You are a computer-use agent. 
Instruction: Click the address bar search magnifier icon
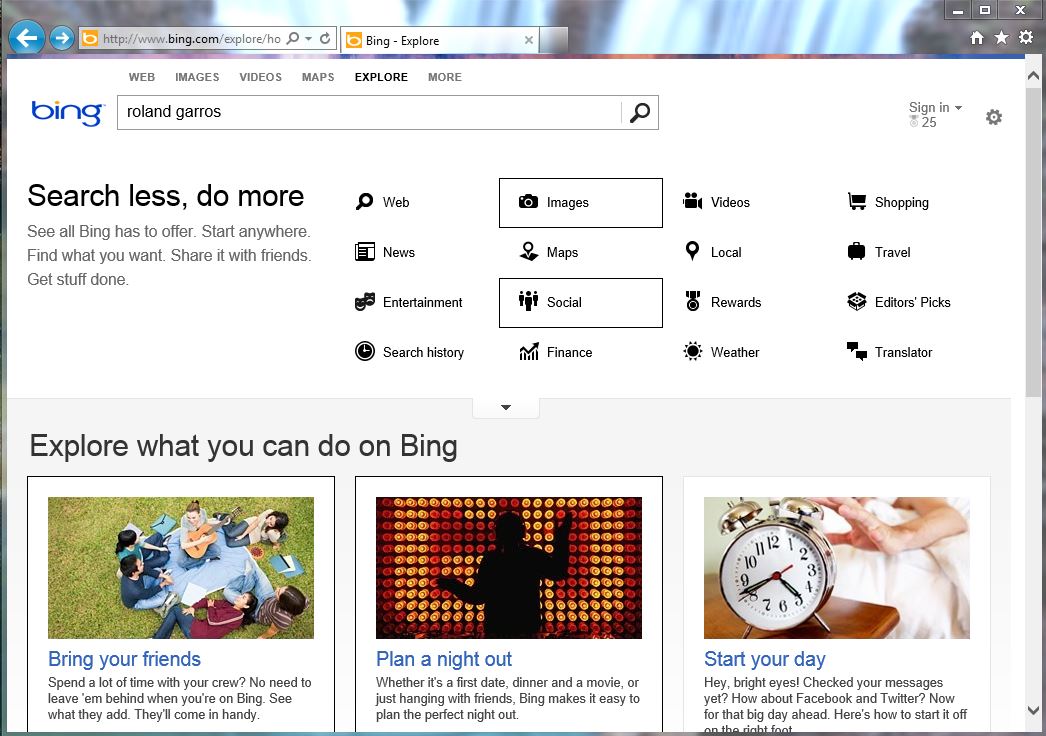click(292, 39)
